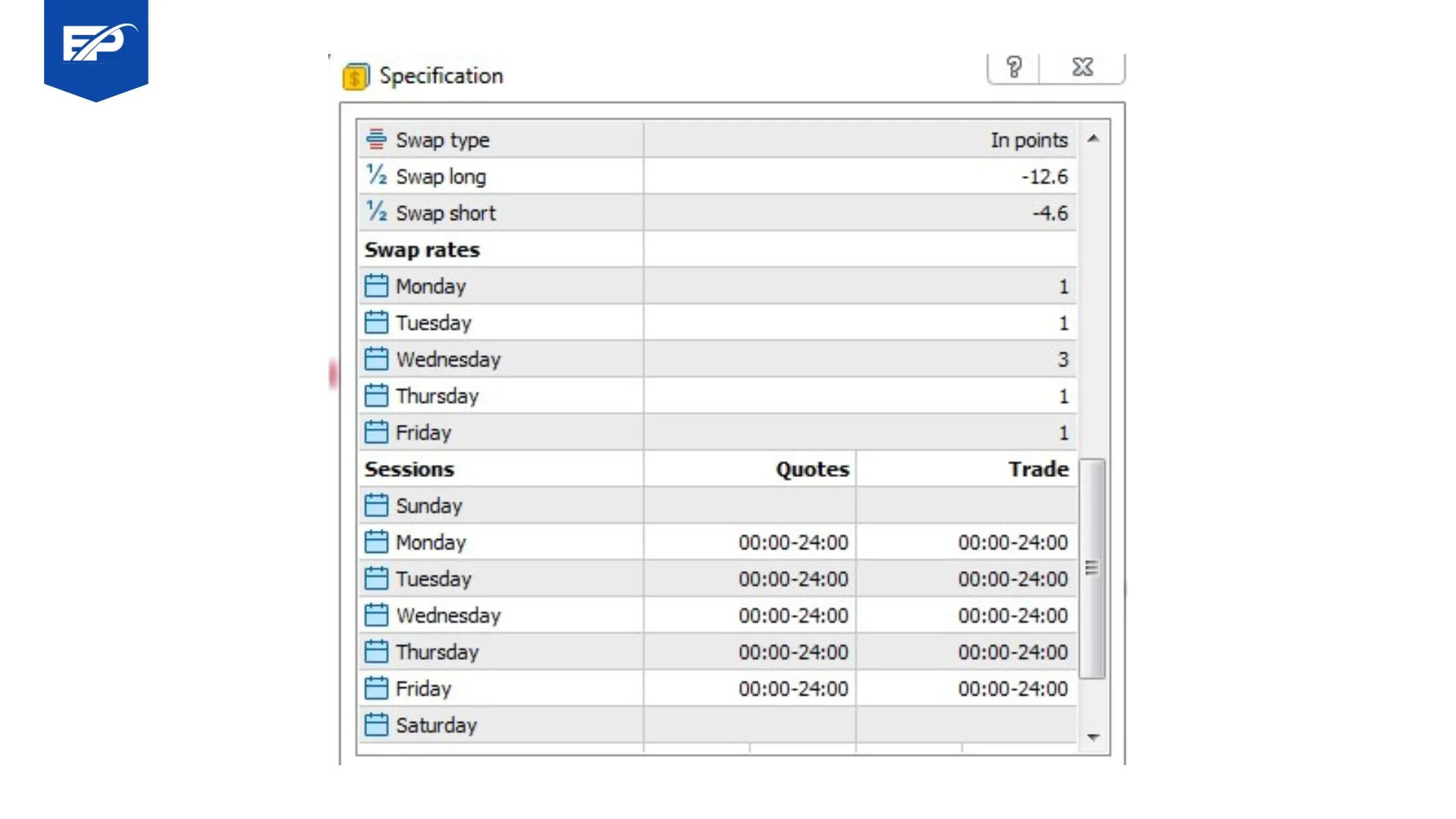Click the vertical scrollbar thumb
Image resolution: width=1456 pixels, height=819 pixels.
[x=1092, y=568]
